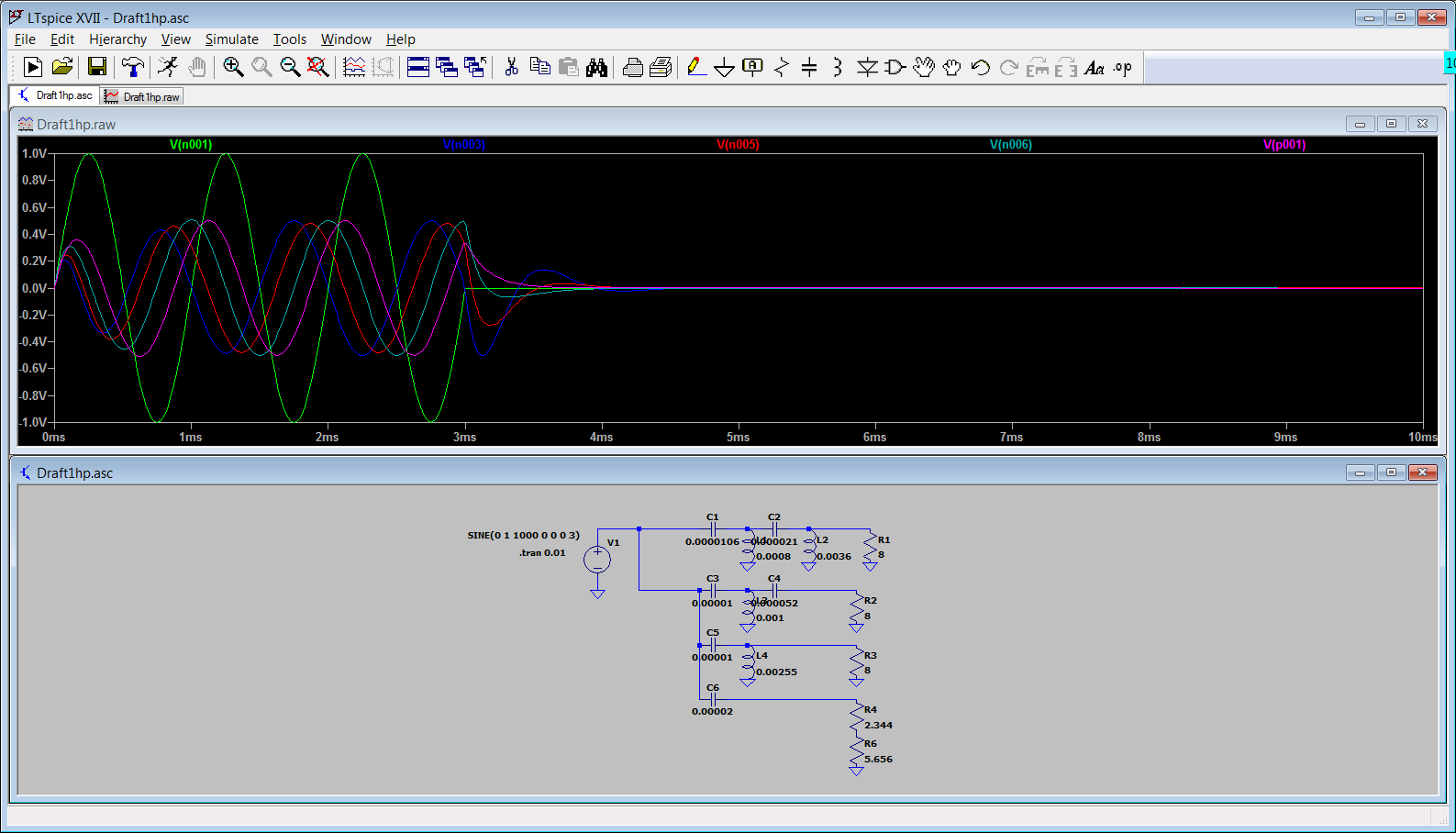Open the Hierarchy menu
This screenshot has width=1456, height=833.
[x=117, y=39]
